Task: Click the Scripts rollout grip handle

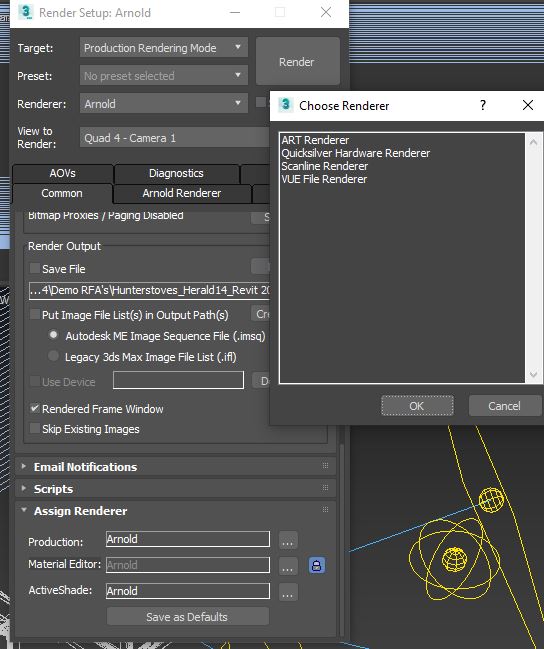Action: [x=325, y=488]
